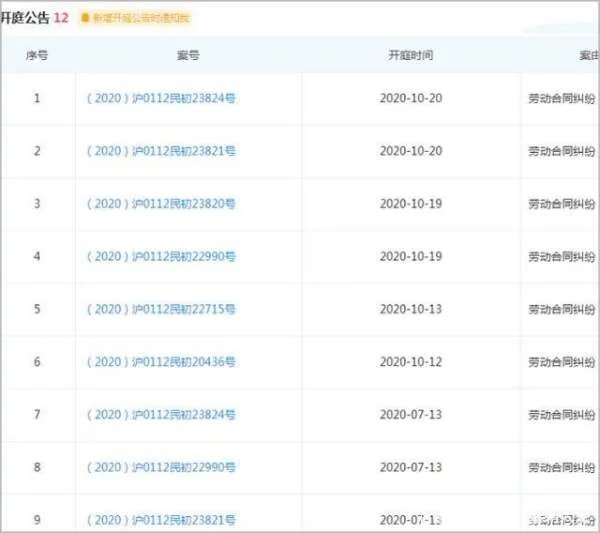Select serial number 3 cell
600x533 pixels.
coord(37,204)
